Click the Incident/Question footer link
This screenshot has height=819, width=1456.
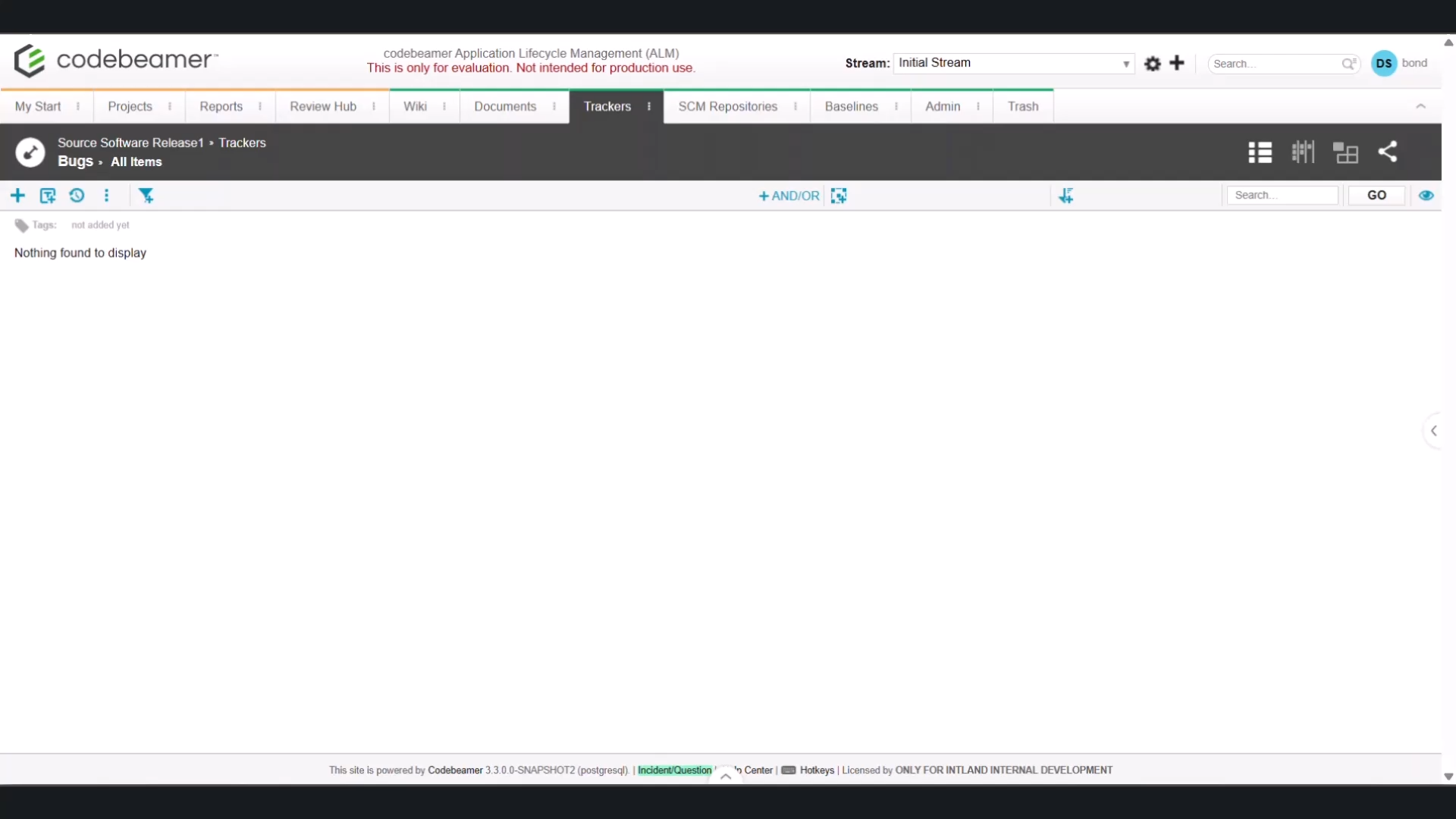point(675,770)
